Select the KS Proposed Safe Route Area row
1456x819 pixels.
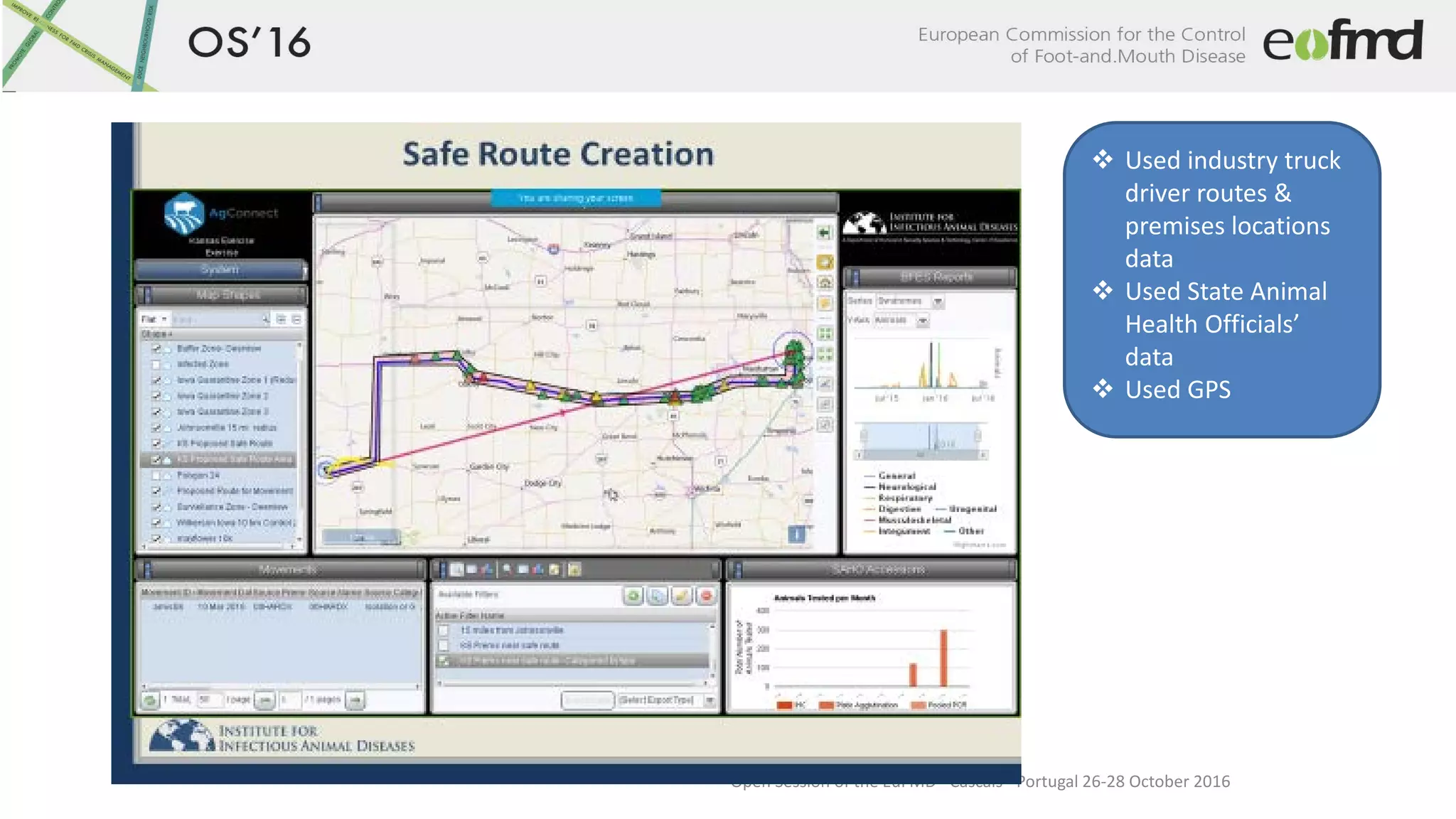point(234,459)
